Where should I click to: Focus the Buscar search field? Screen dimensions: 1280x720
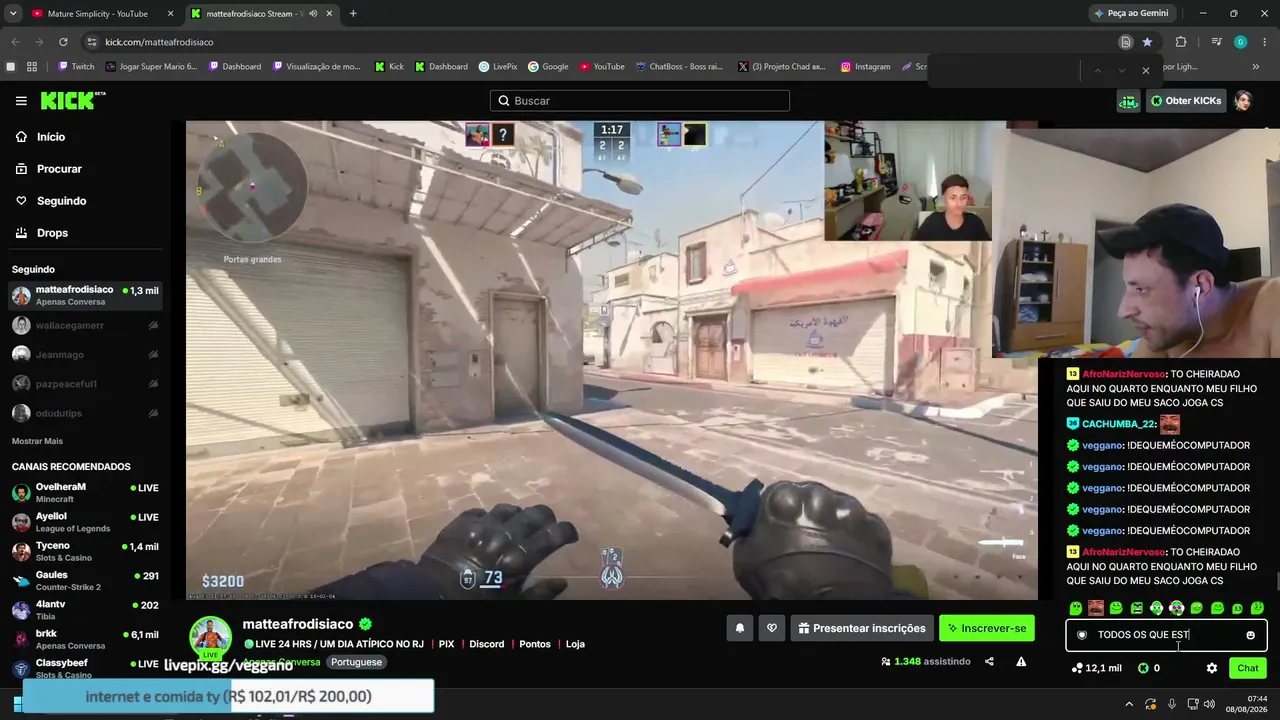click(x=640, y=101)
